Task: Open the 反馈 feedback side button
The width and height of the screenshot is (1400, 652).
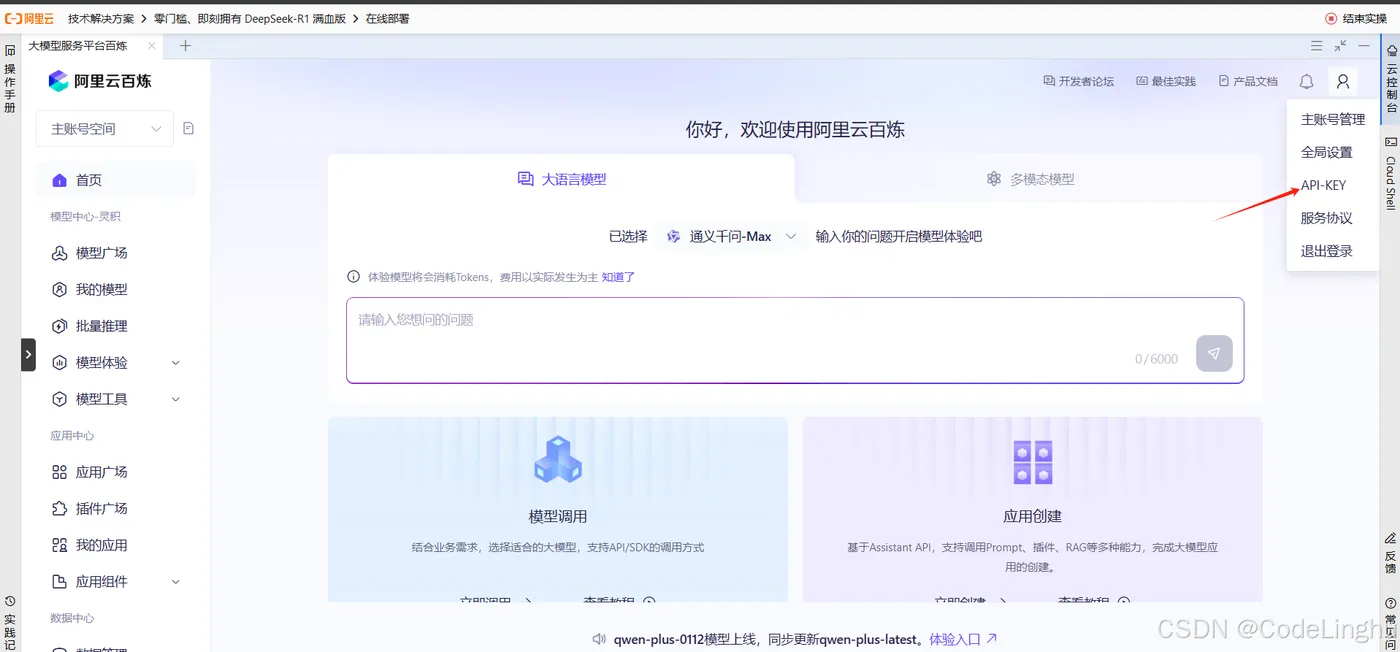Action: click(x=1391, y=554)
